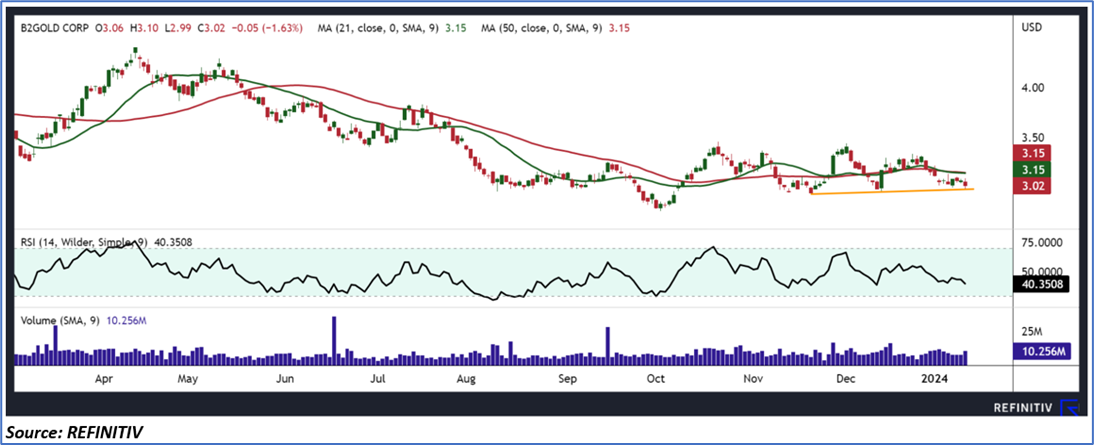
Task: Select the MA (21, close, 0, SMA, 9) legend
Action: (x=377, y=28)
